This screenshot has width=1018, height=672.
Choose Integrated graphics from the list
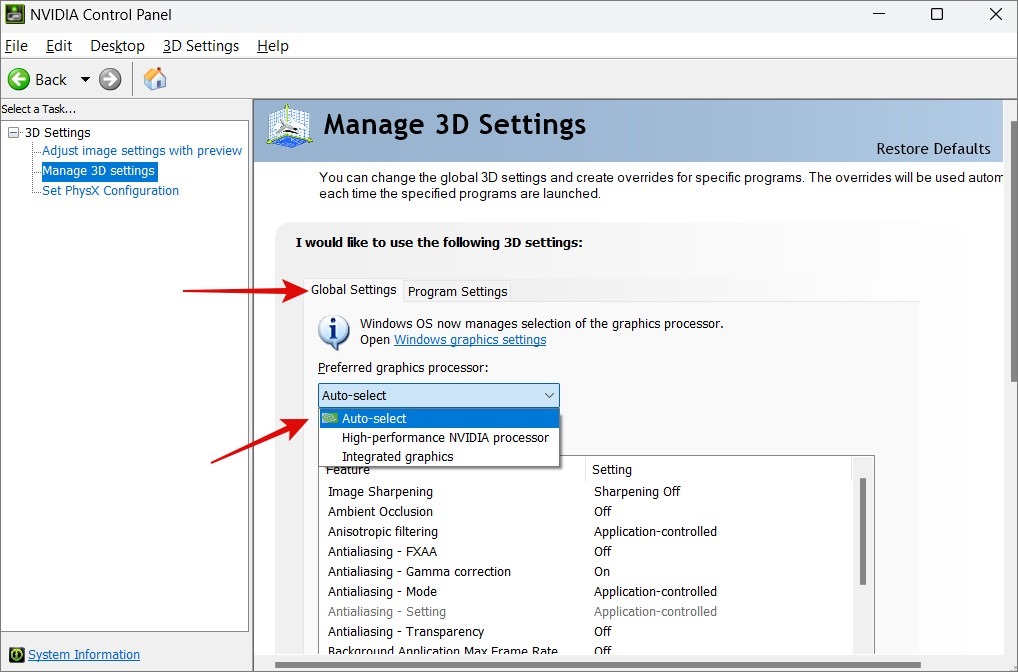tap(397, 456)
